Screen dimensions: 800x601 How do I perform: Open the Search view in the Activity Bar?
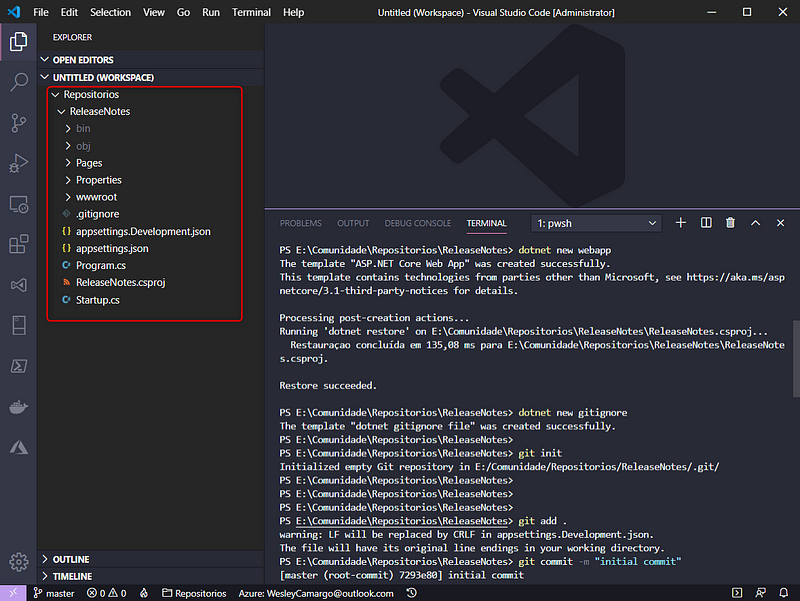pyautogui.click(x=18, y=83)
